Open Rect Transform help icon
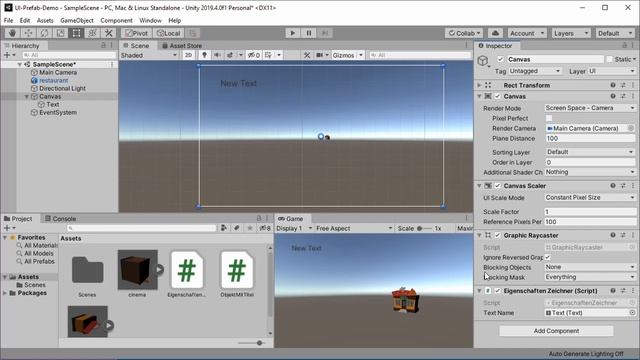The height and width of the screenshot is (360, 640). pyautogui.click(x=613, y=85)
